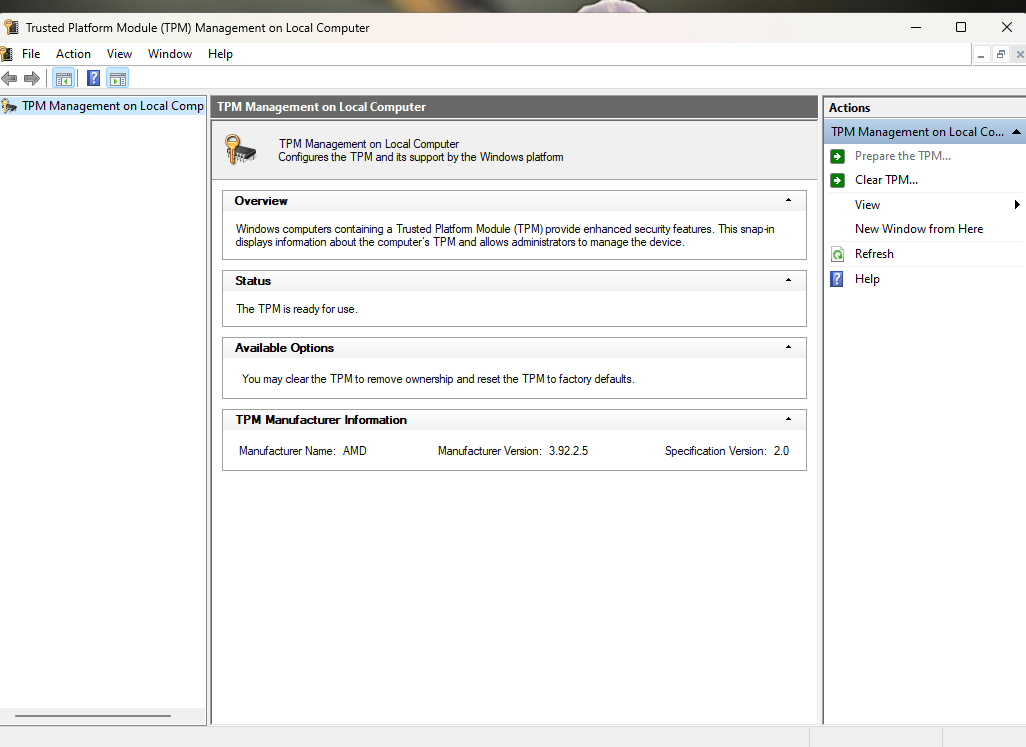Image resolution: width=1026 pixels, height=747 pixels.
Task: Select Prepare the TPM... action
Action: tap(903, 156)
